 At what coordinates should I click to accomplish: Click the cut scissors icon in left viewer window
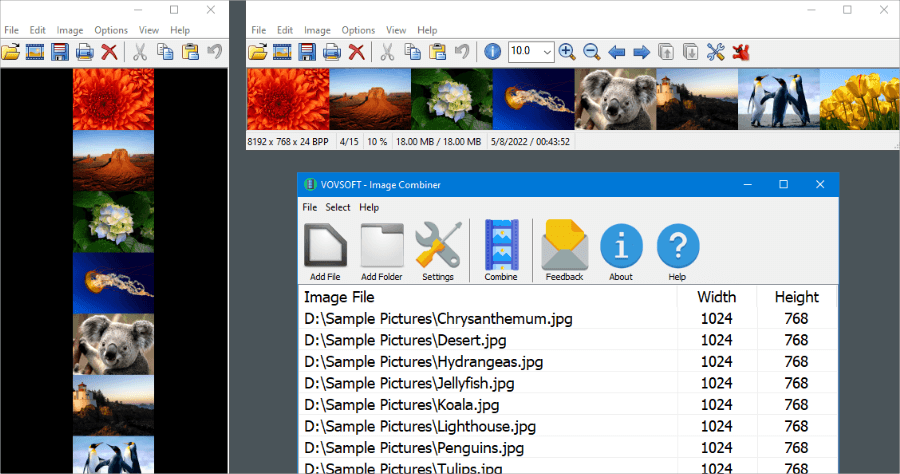(x=139, y=52)
